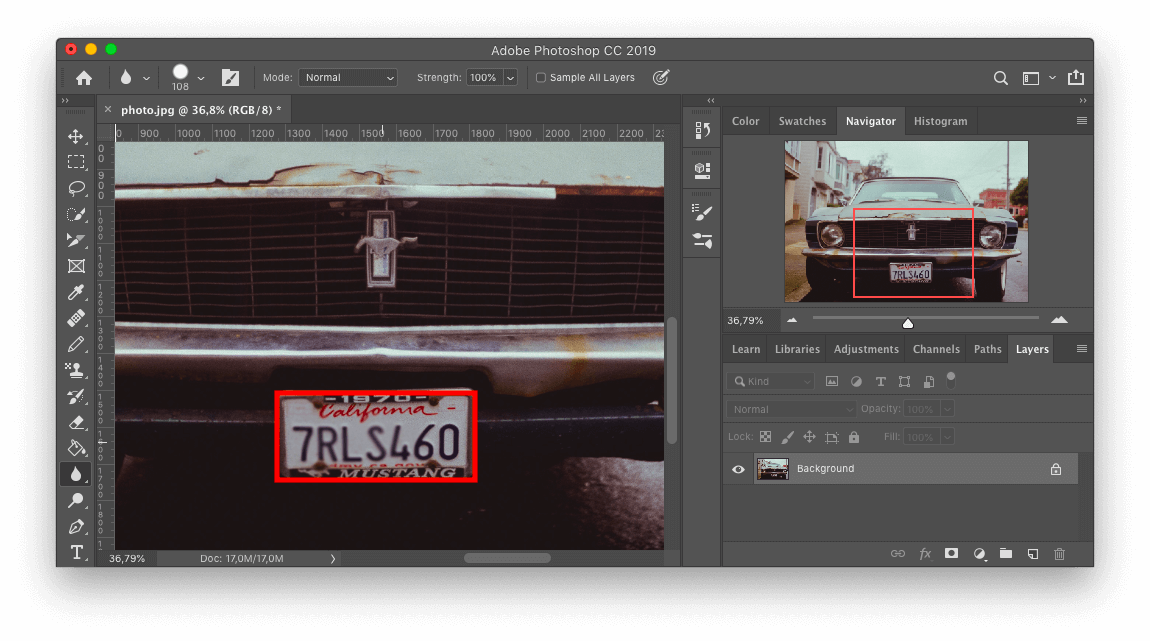Screen dimensions: 1150x641
Task: Enable Sample All Layers checkbox
Action: (541, 78)
